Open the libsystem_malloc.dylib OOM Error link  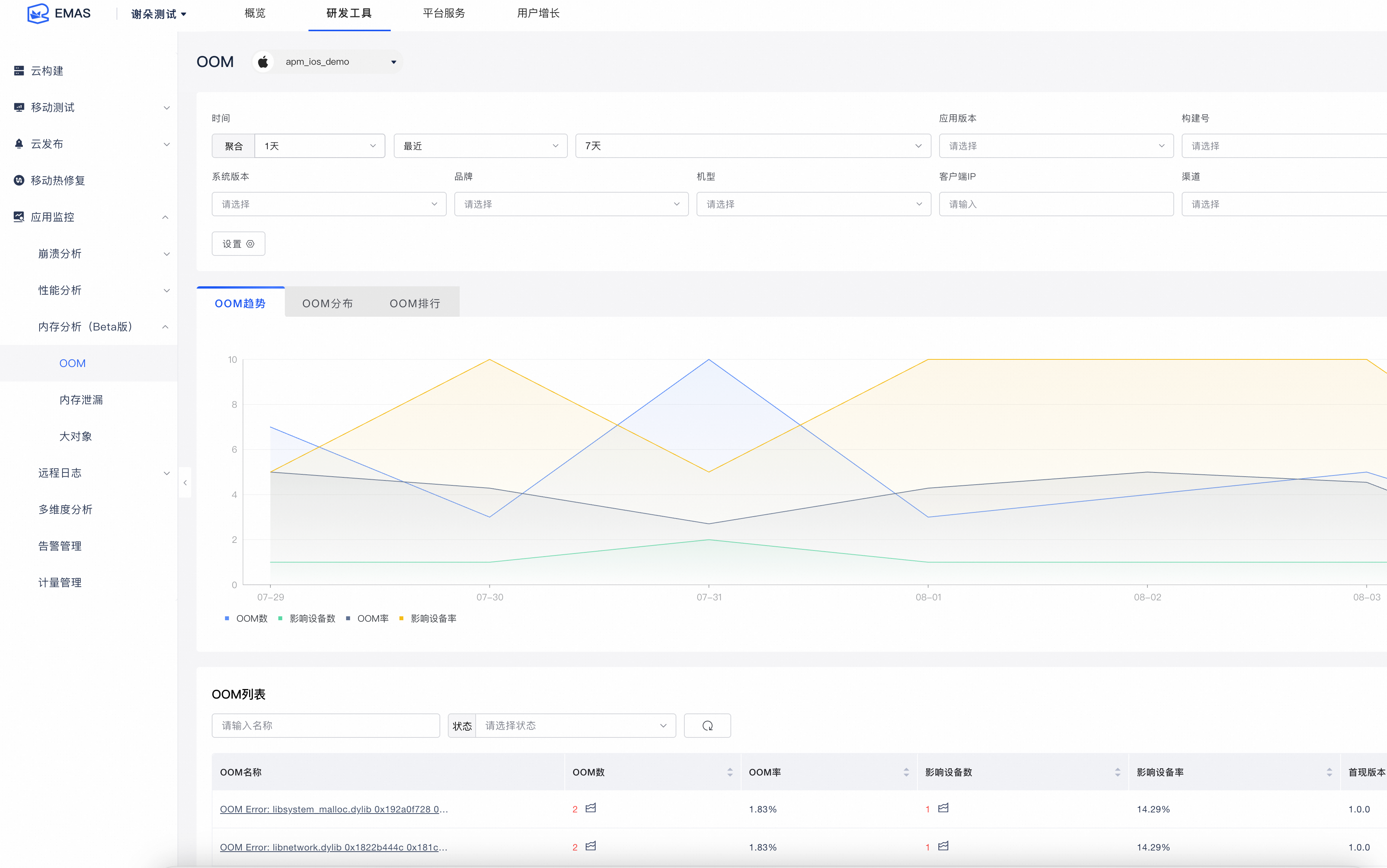click(x=334, y=809)
